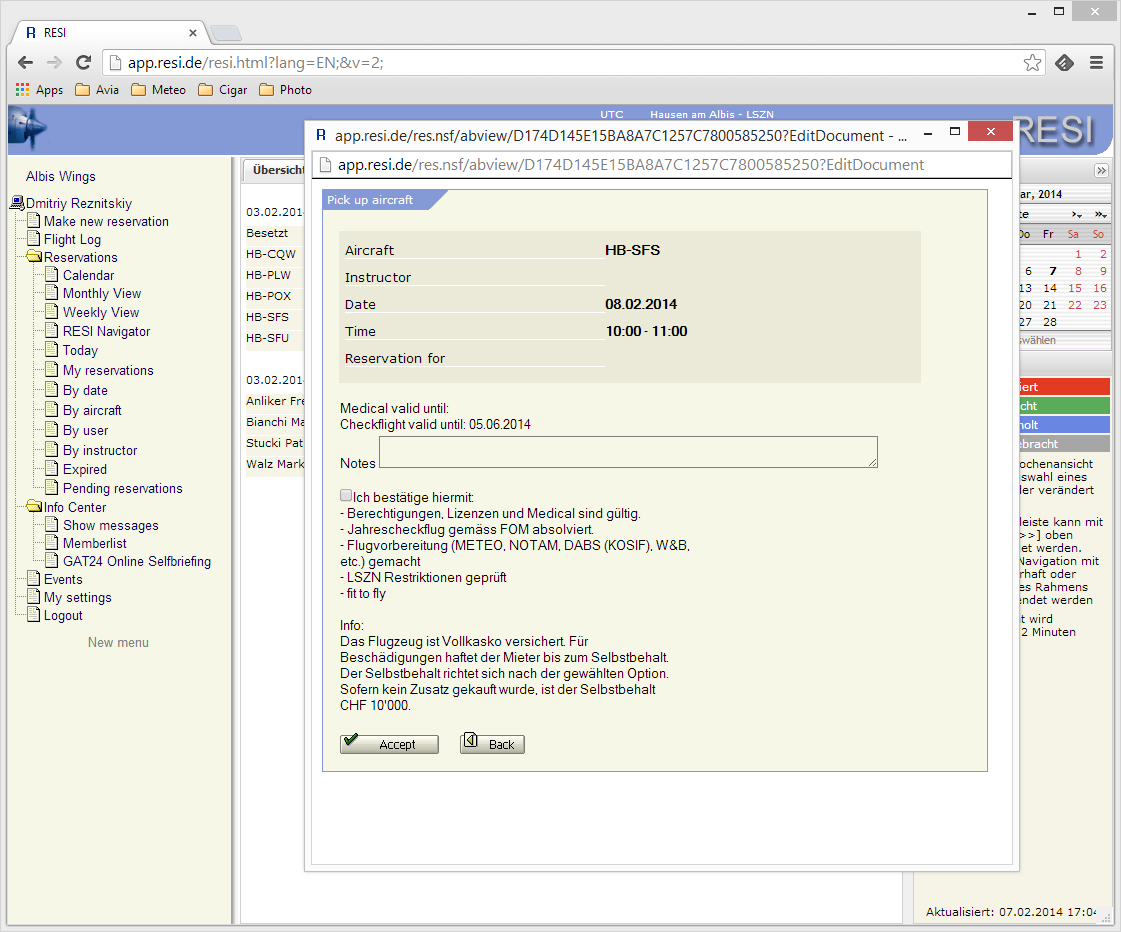Type in the Notes text field

pyautogui.click(x=628, y=452)
